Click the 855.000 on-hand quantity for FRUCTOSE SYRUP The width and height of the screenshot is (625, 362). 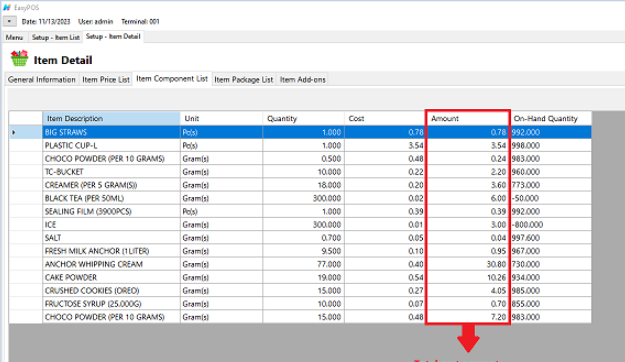pyautogui.click(x=551, y=303)
